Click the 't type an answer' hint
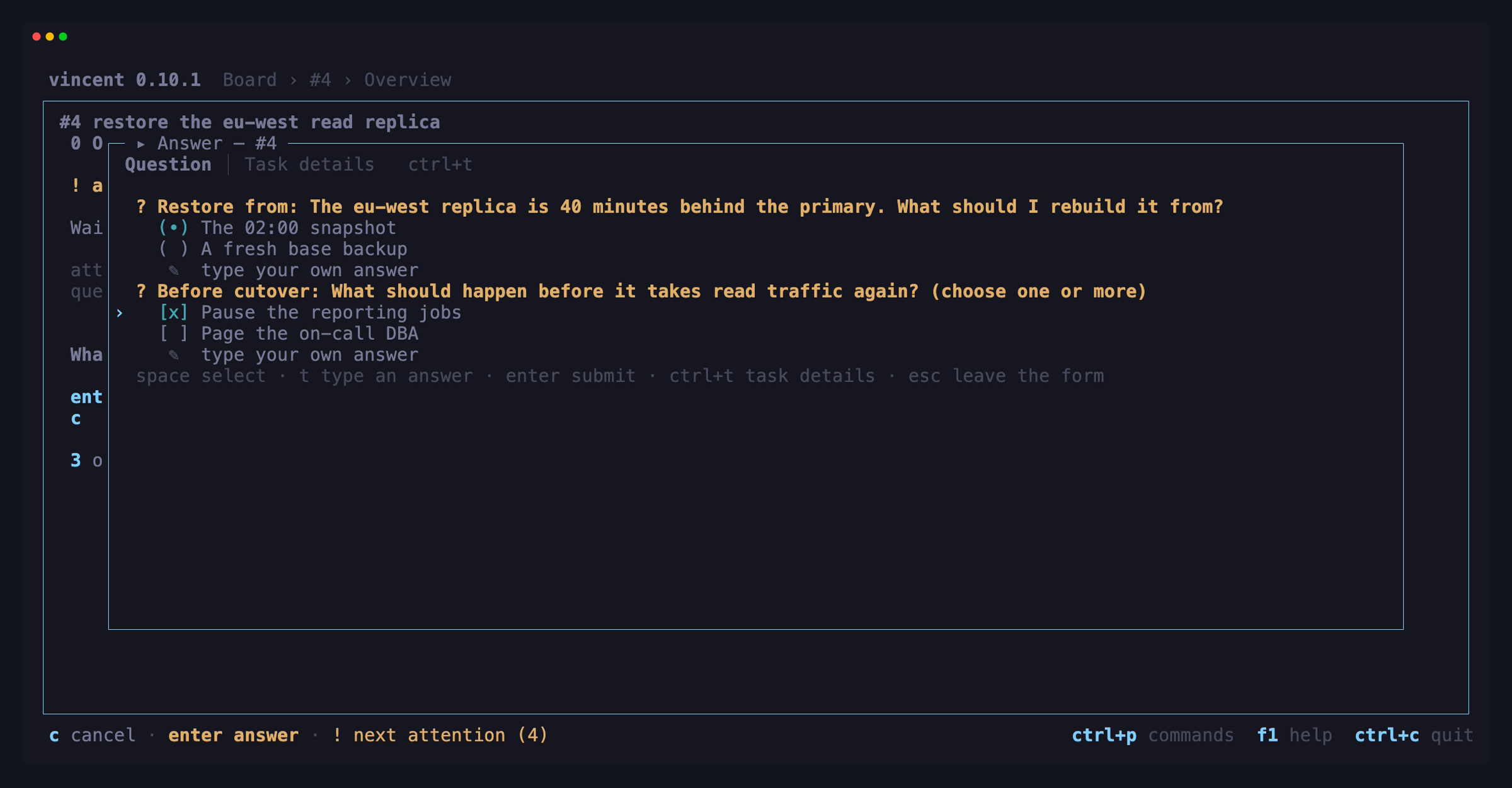The height and width of the screenshot is (788, 1512). tap(386, 376)
